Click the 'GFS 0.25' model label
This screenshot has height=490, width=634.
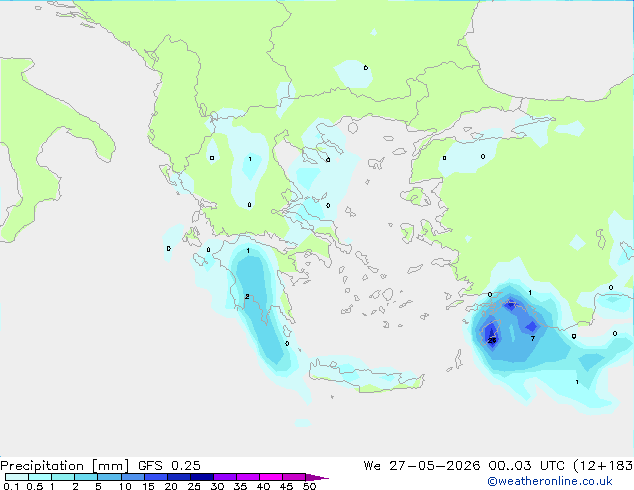[169, 466]
